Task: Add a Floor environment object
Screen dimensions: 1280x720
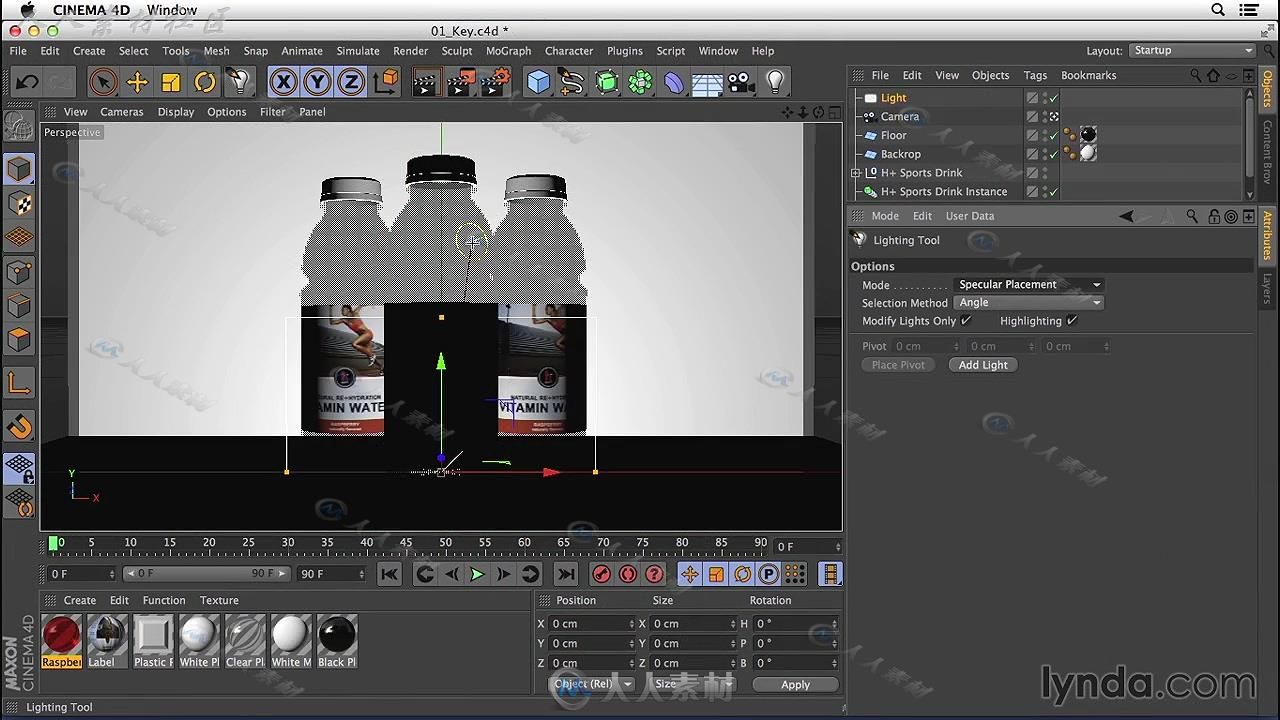Action: [707, 82]
